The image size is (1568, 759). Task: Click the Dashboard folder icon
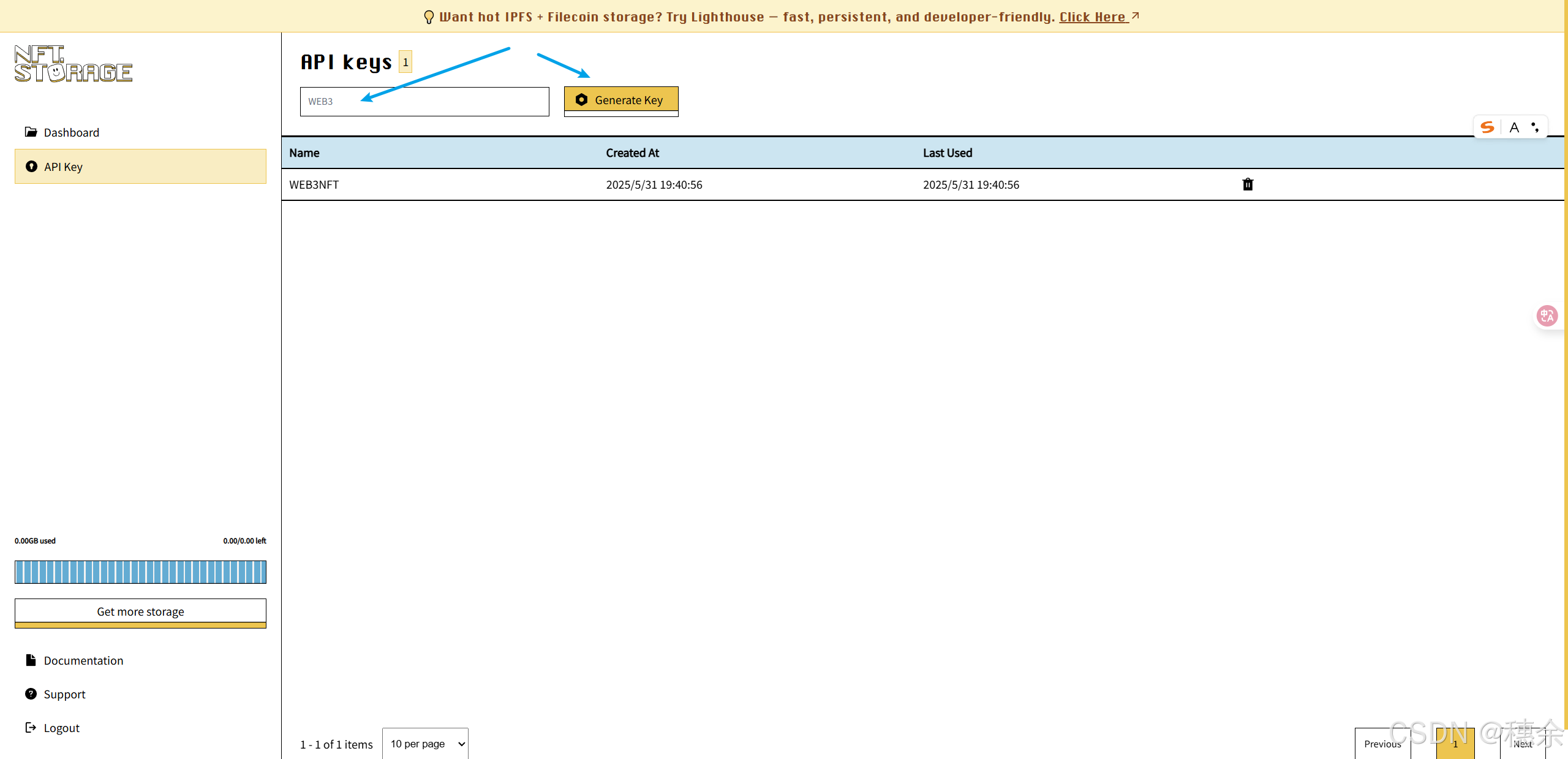(x=31, y=132)
